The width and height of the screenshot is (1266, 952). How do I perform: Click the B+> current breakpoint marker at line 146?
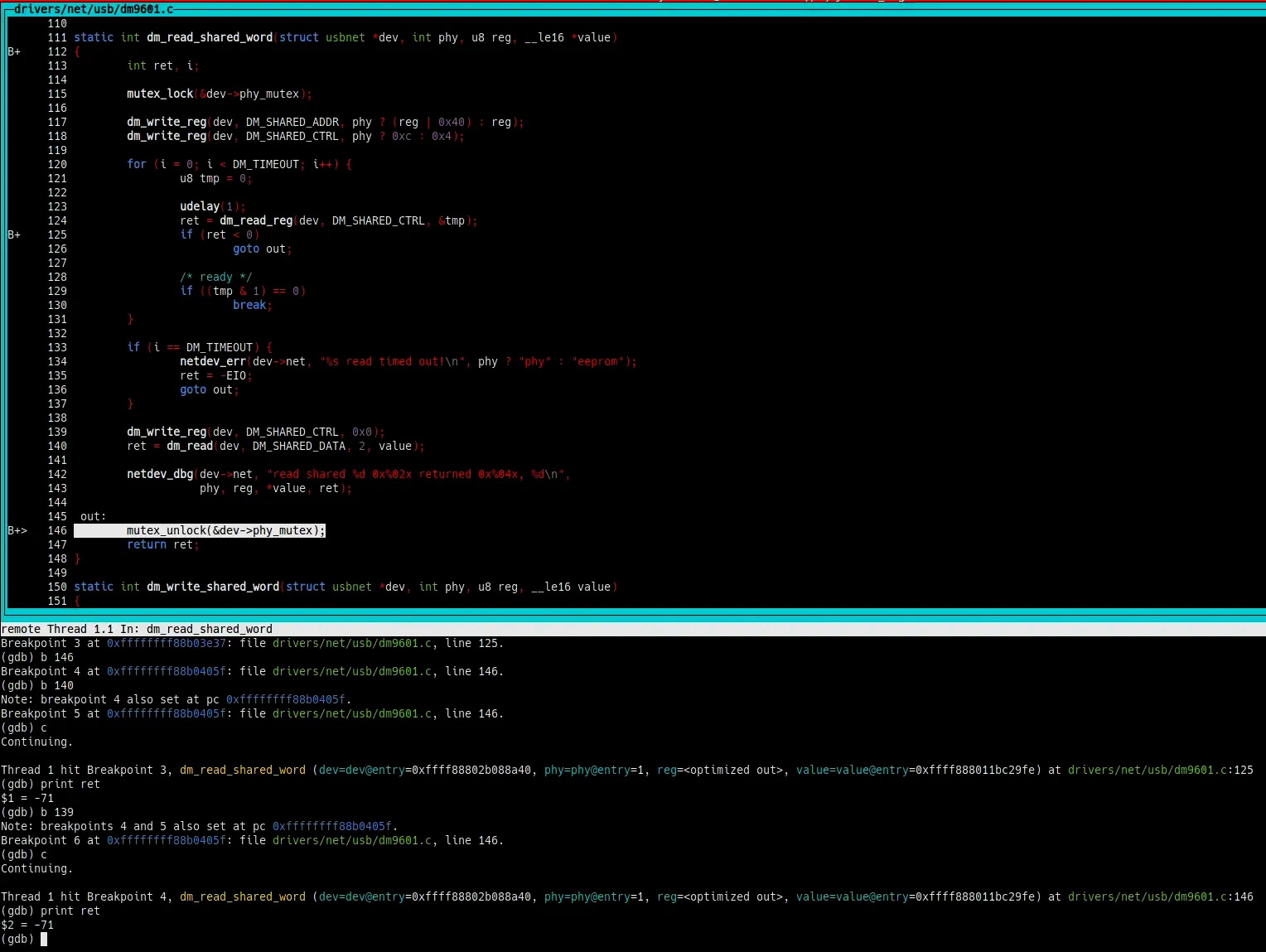point(17,530)
